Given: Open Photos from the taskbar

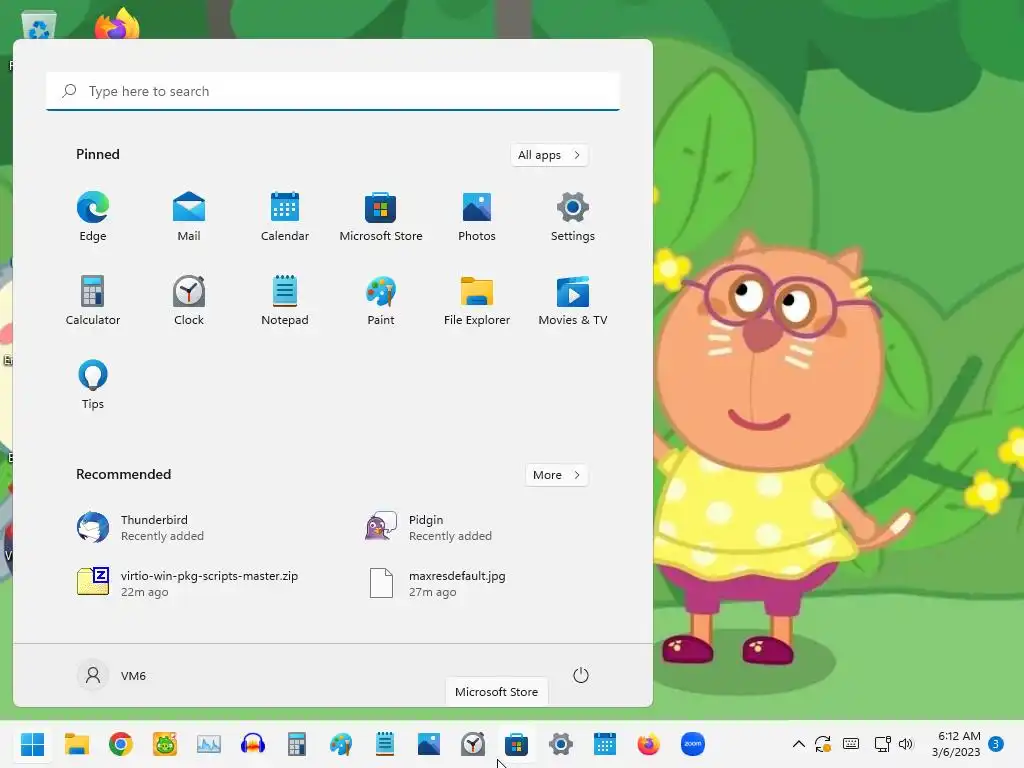Looking at the screenshot, I should [x=429, y=744].
